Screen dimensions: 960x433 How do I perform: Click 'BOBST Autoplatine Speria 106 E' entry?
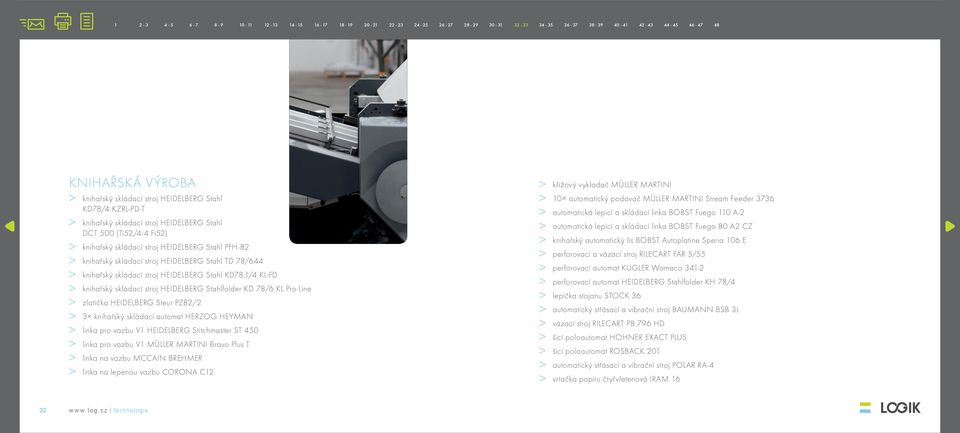click(x=650, y=240)
